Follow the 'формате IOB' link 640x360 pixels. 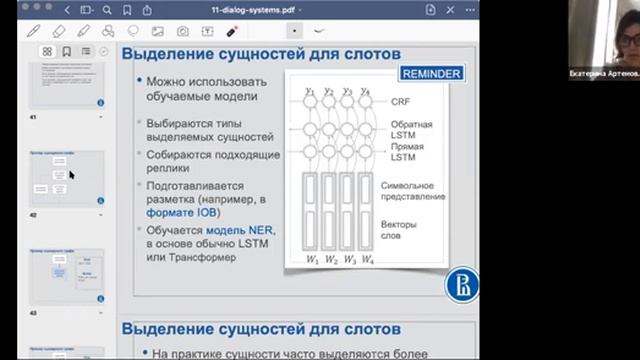pos(183,213)
